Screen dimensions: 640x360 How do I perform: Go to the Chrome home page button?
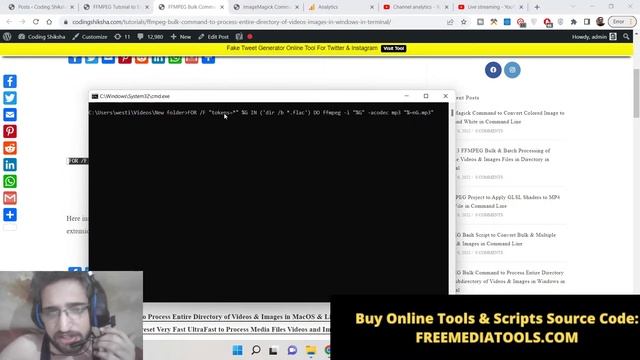49,22
